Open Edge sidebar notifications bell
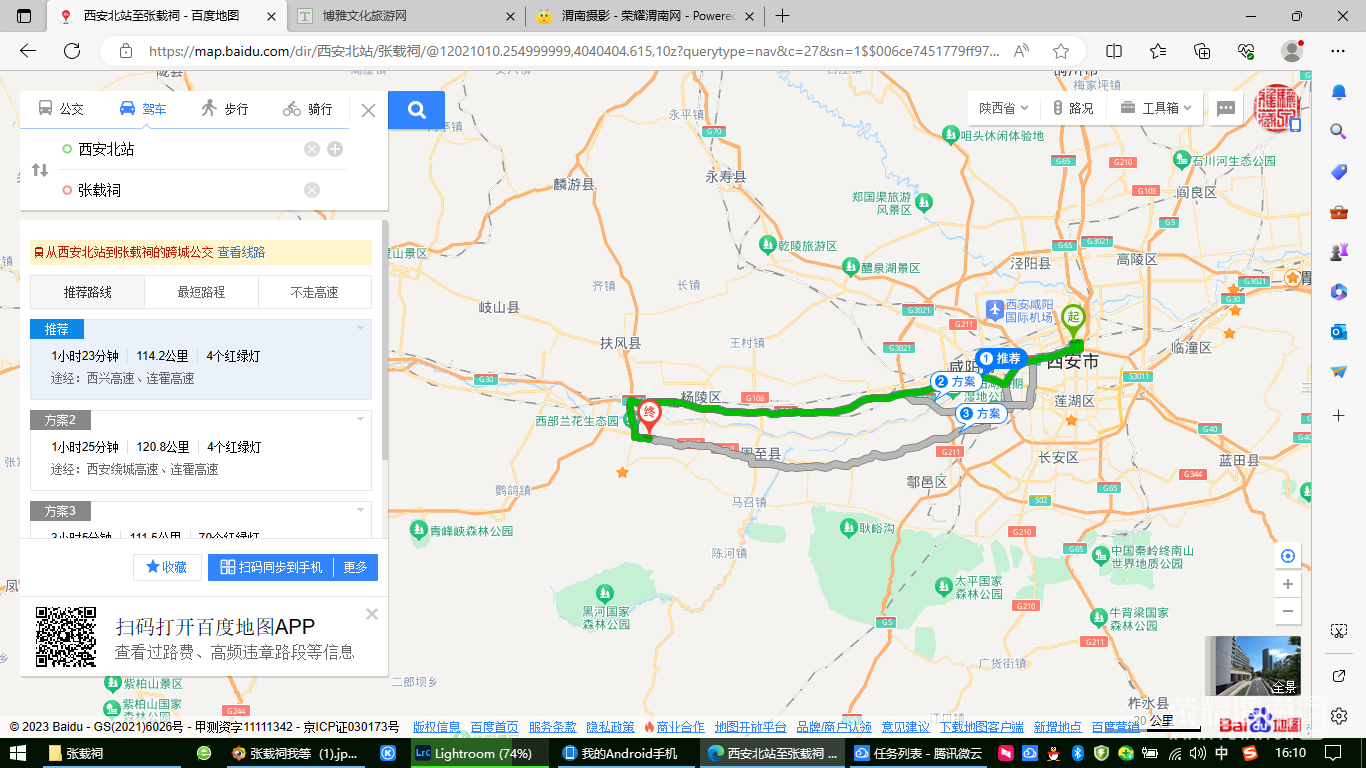The height and width of the screenshot is (768, 1366). (1339, 92)
